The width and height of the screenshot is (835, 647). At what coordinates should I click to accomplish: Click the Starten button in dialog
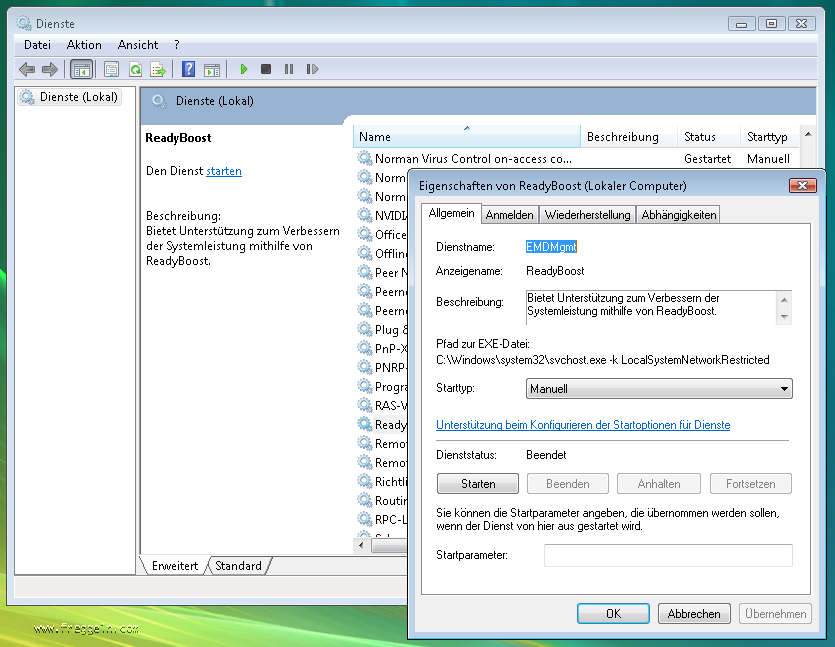click(x=478, y=484)
